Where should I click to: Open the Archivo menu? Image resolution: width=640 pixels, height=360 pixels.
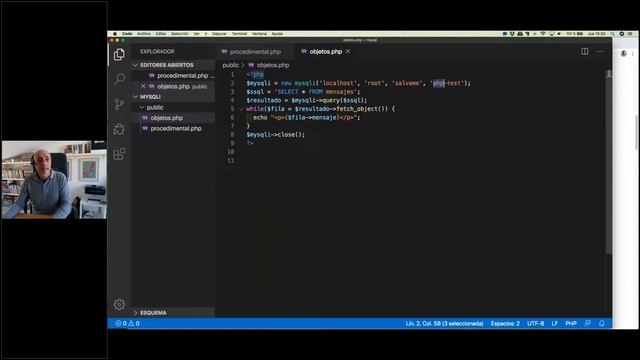tap(144, 34)
